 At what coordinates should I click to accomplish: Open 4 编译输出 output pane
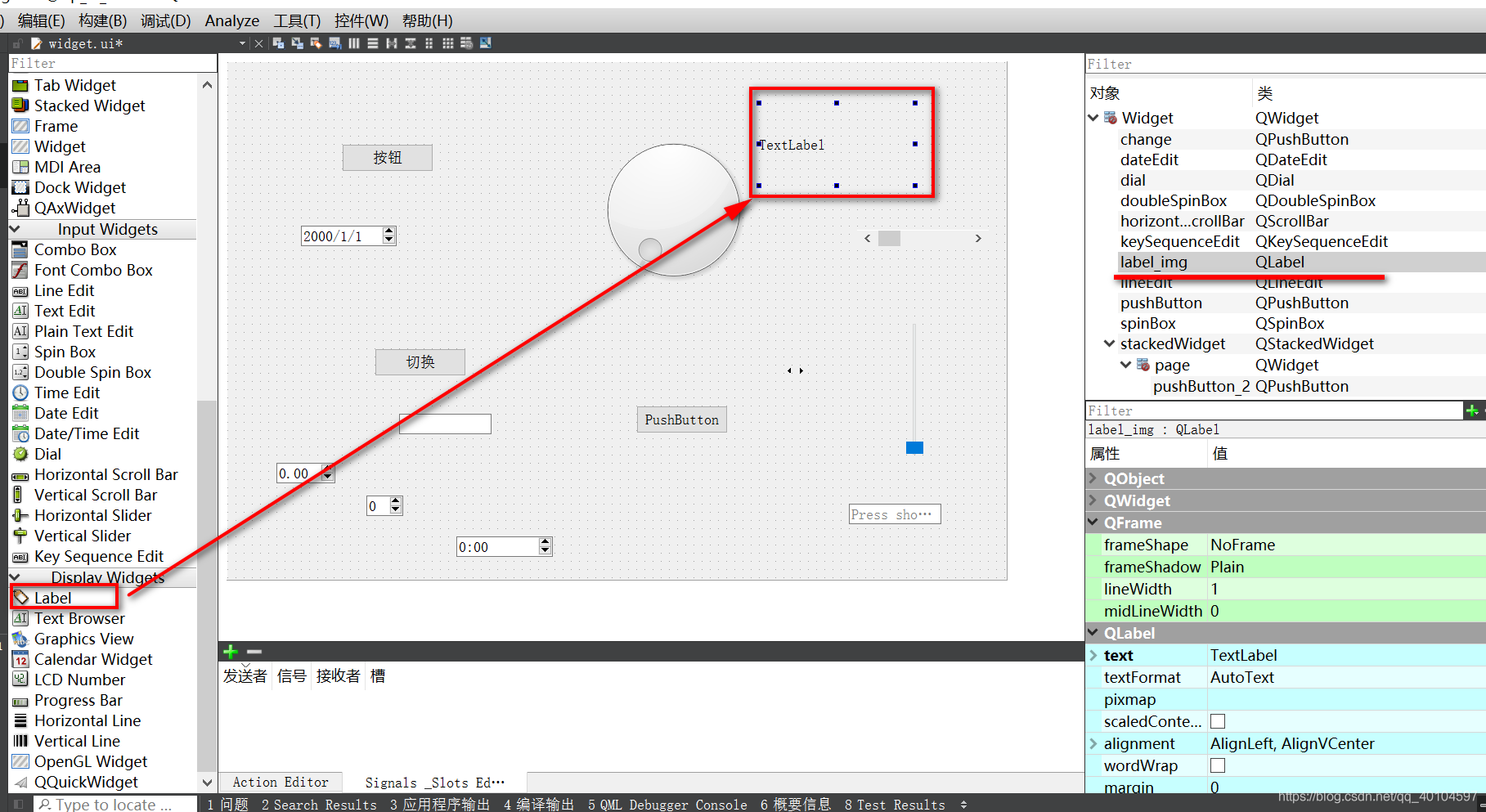(x=539, y=805)
